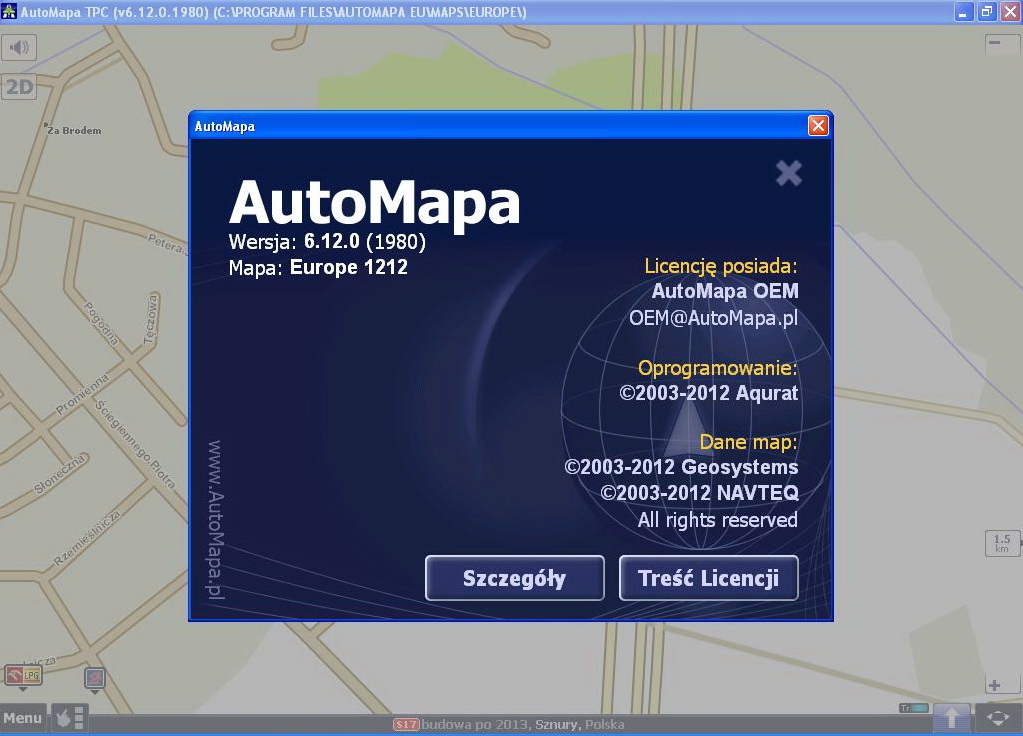The width and height of the screenshot is (1023, 736).
Task: Click ©2003-2012 Aqurat text
Action: [x=709, y=393]
